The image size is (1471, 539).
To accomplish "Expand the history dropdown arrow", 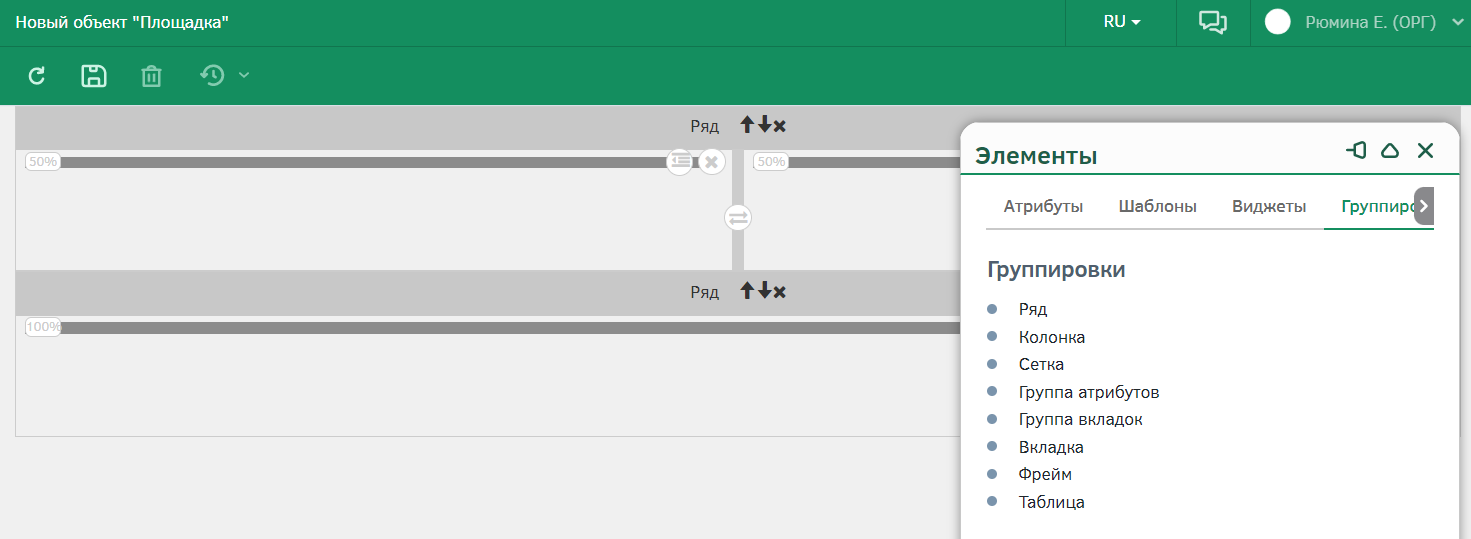I will click(x=244, y=76).
